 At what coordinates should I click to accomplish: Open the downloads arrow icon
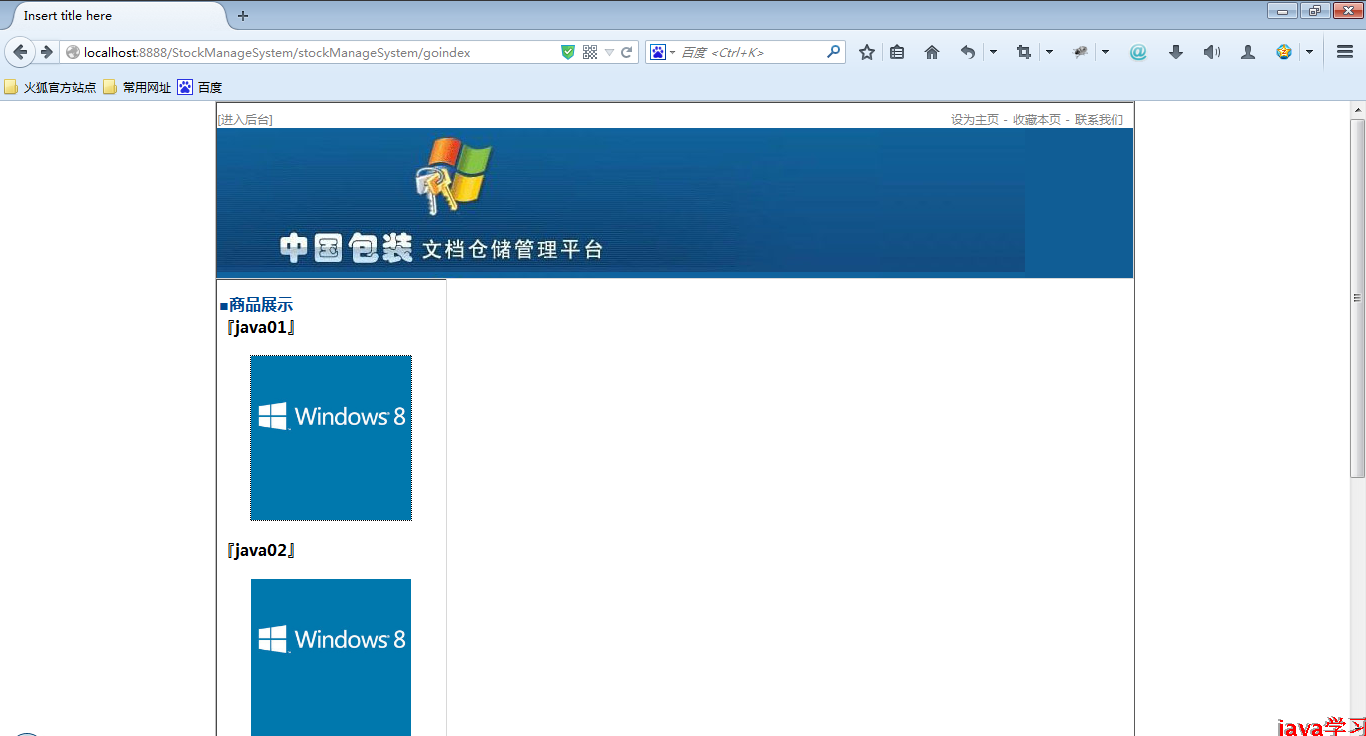point(1176,52)
